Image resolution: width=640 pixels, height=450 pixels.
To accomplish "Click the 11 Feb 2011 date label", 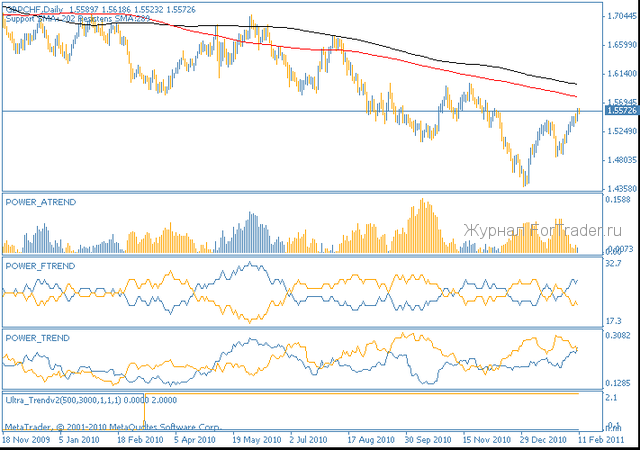I will tap(601, 440).
